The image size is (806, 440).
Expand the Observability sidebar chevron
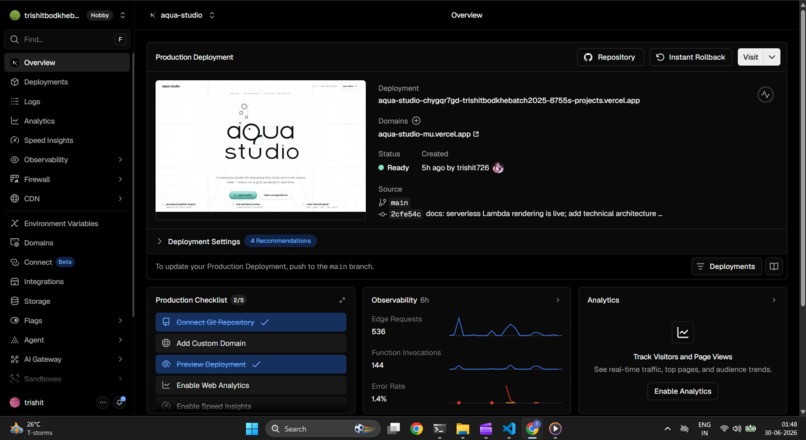tap(120, 160)
